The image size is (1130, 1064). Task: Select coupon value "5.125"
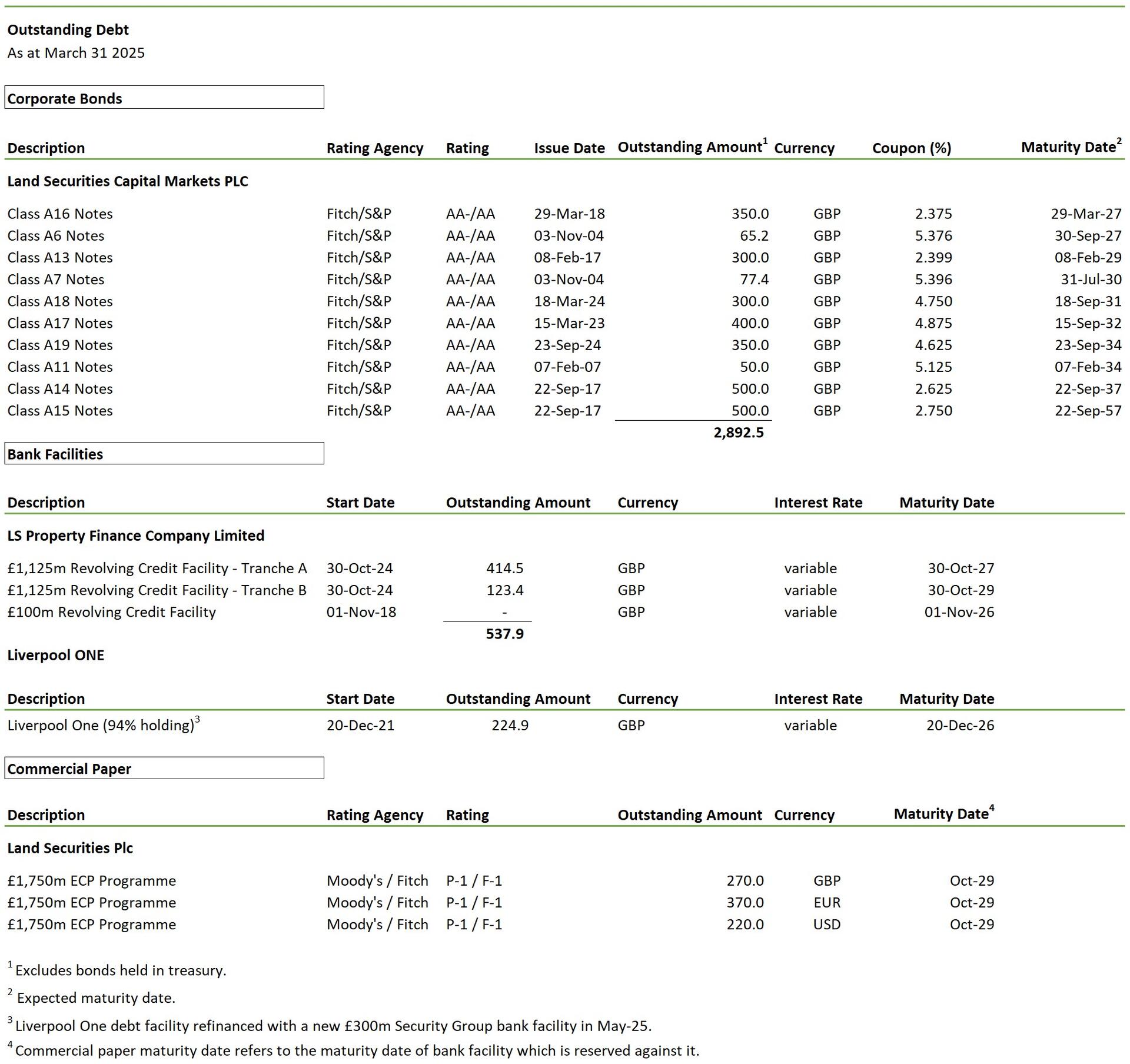933,367
